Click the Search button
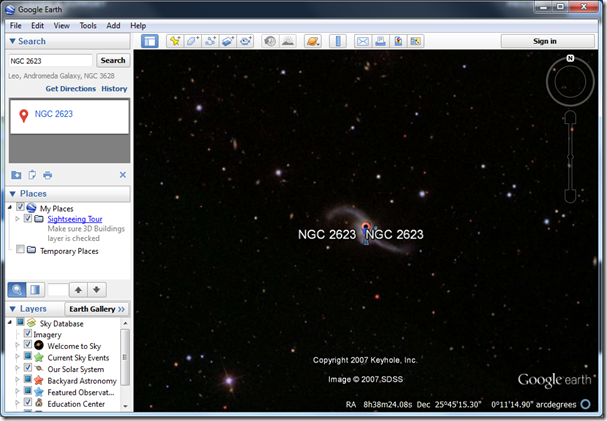Image resolution: width=607 pixels, height=421 pixels. pyautogui.click(x=113, y=60)
